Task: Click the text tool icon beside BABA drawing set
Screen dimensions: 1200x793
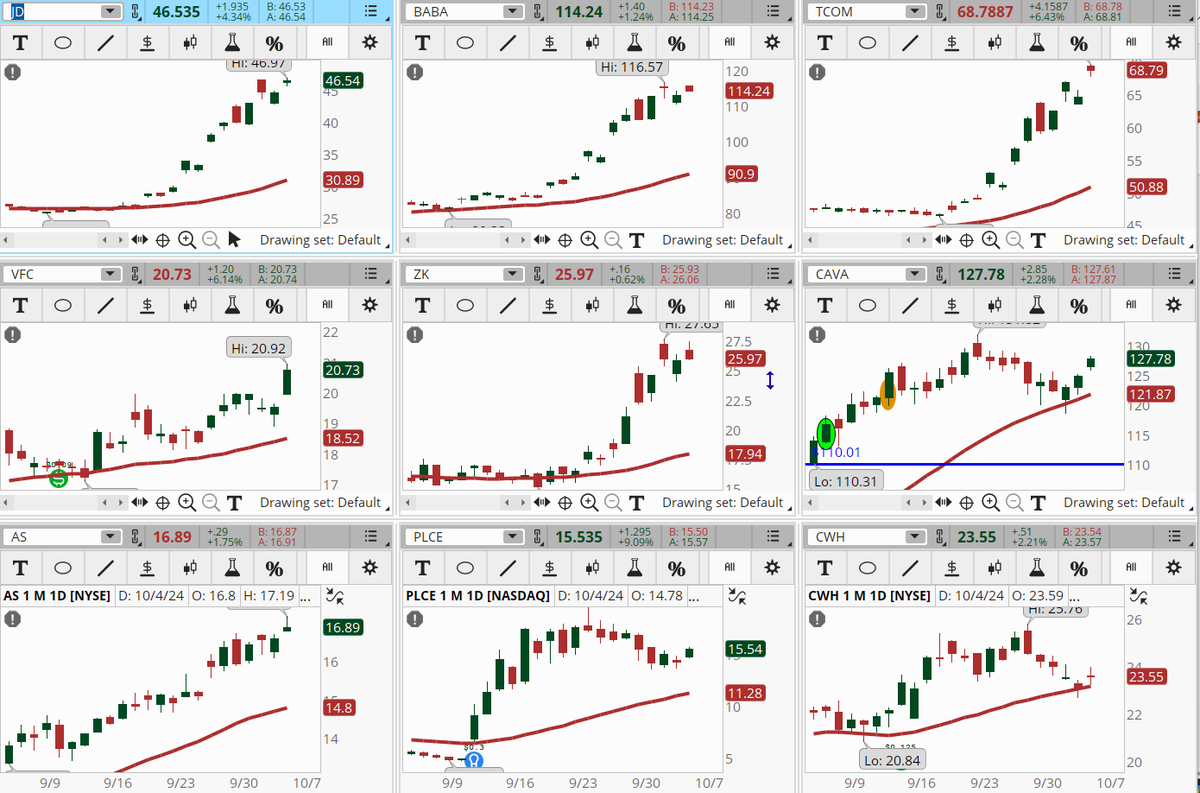Action: click(637, 240)
